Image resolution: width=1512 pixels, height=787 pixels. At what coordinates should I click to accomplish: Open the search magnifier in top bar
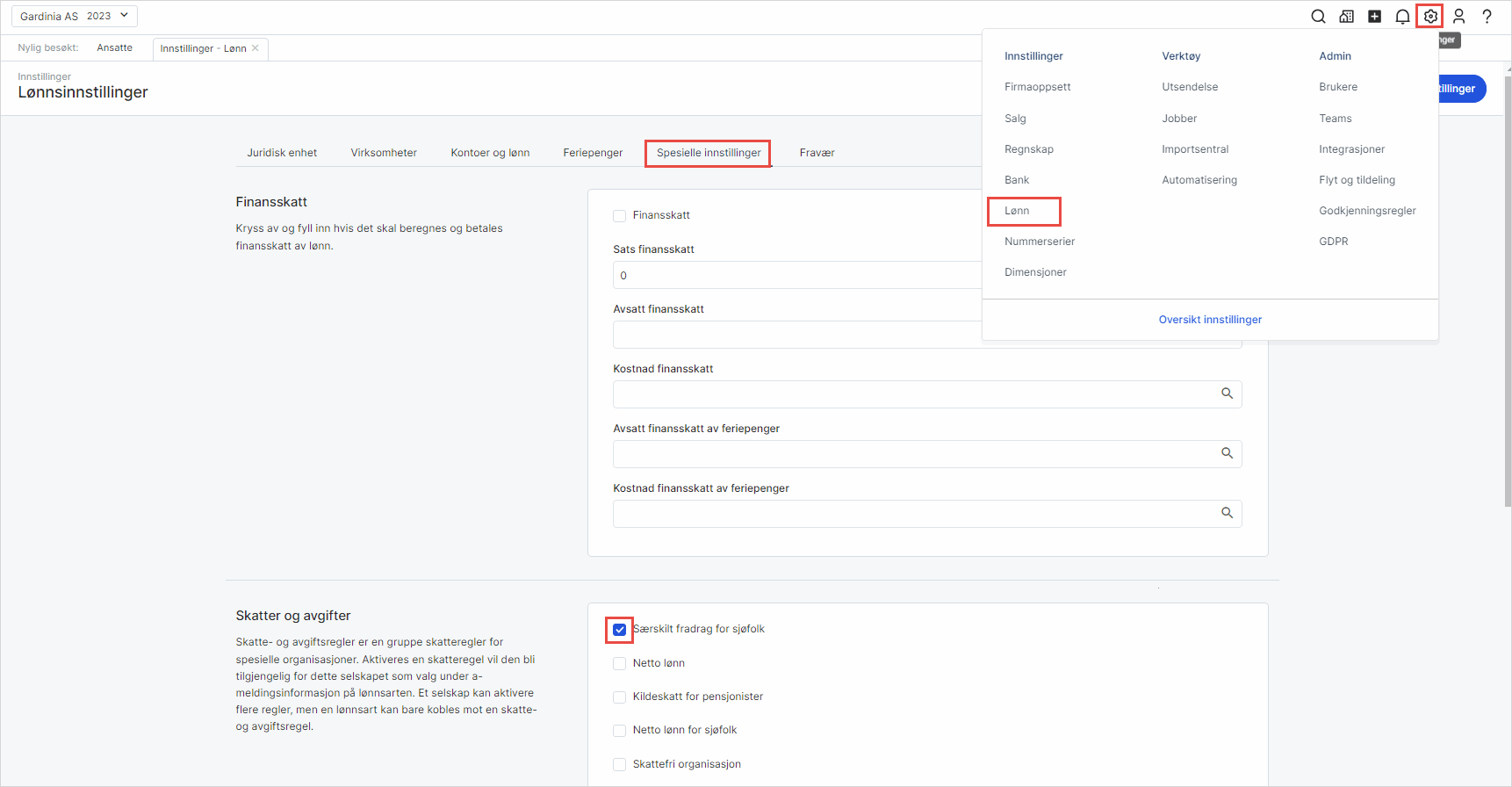point(1318,17)
